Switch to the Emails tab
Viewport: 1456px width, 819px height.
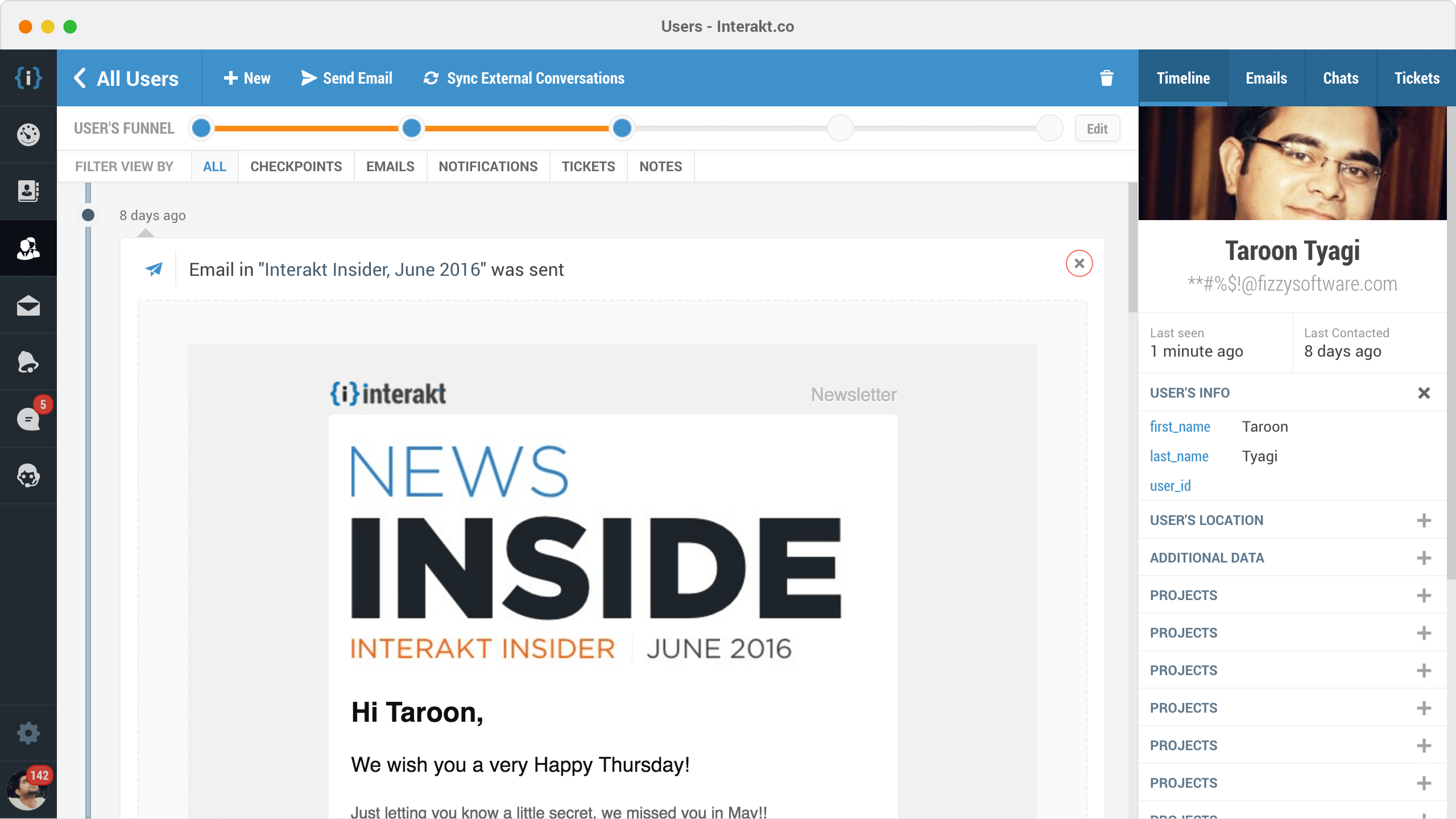pyautogui.click(x=1266, y=78)
